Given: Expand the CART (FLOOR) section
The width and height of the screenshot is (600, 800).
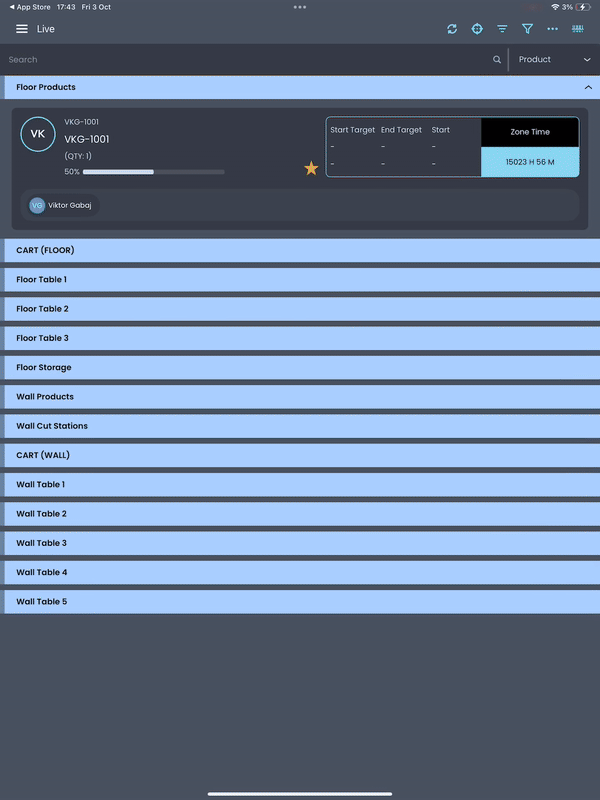Looking at the screenshot, I should 300,250.
